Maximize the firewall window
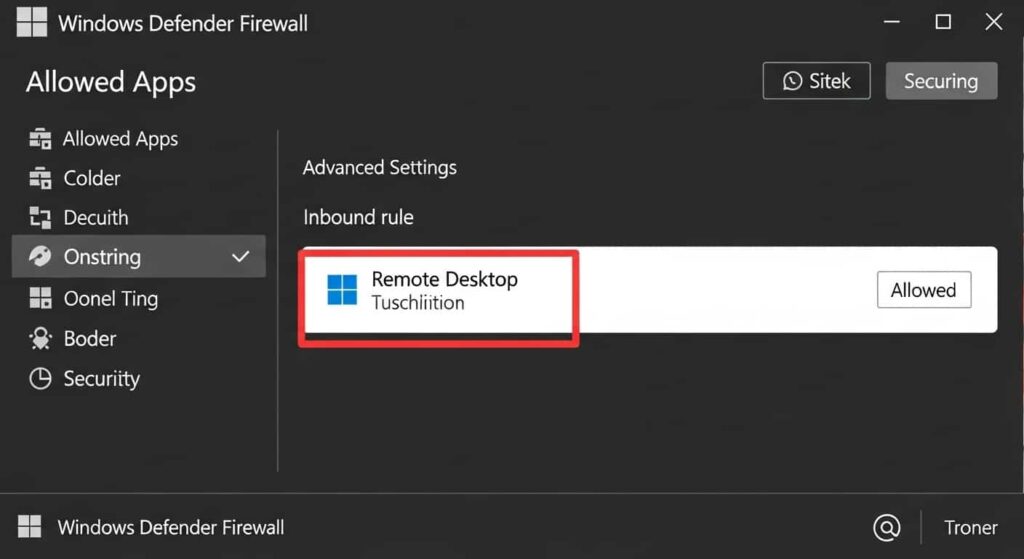 [943, 22]
